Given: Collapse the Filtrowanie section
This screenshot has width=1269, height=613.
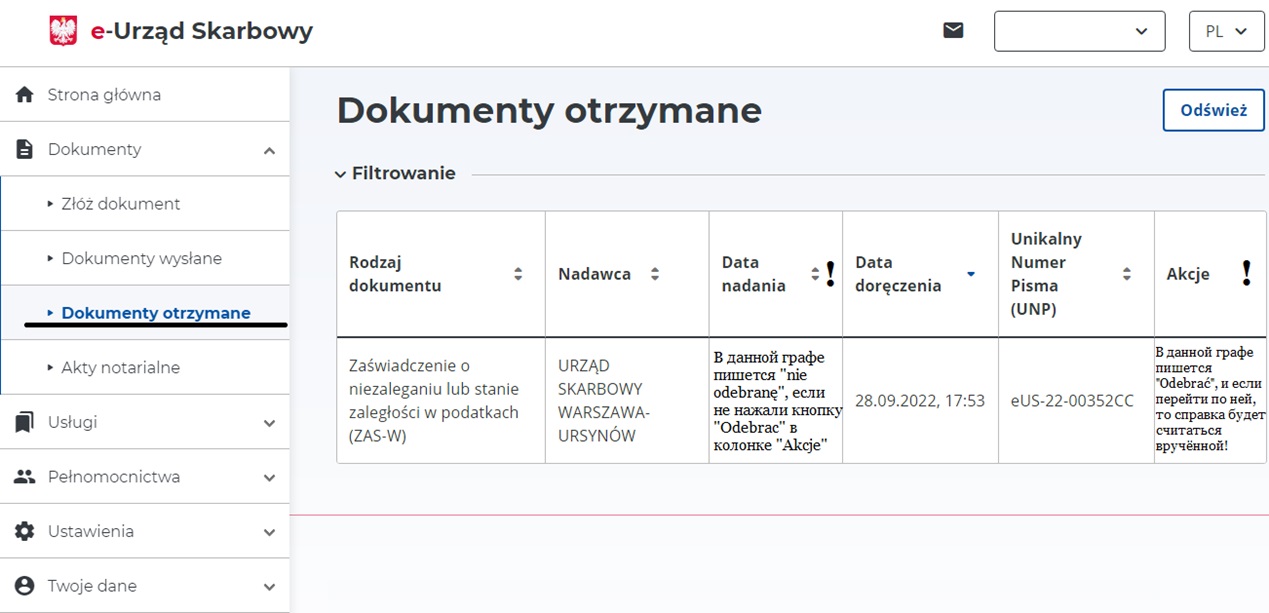Looking at the screenshot, I should pyautogui.click(x=341, y=174).
